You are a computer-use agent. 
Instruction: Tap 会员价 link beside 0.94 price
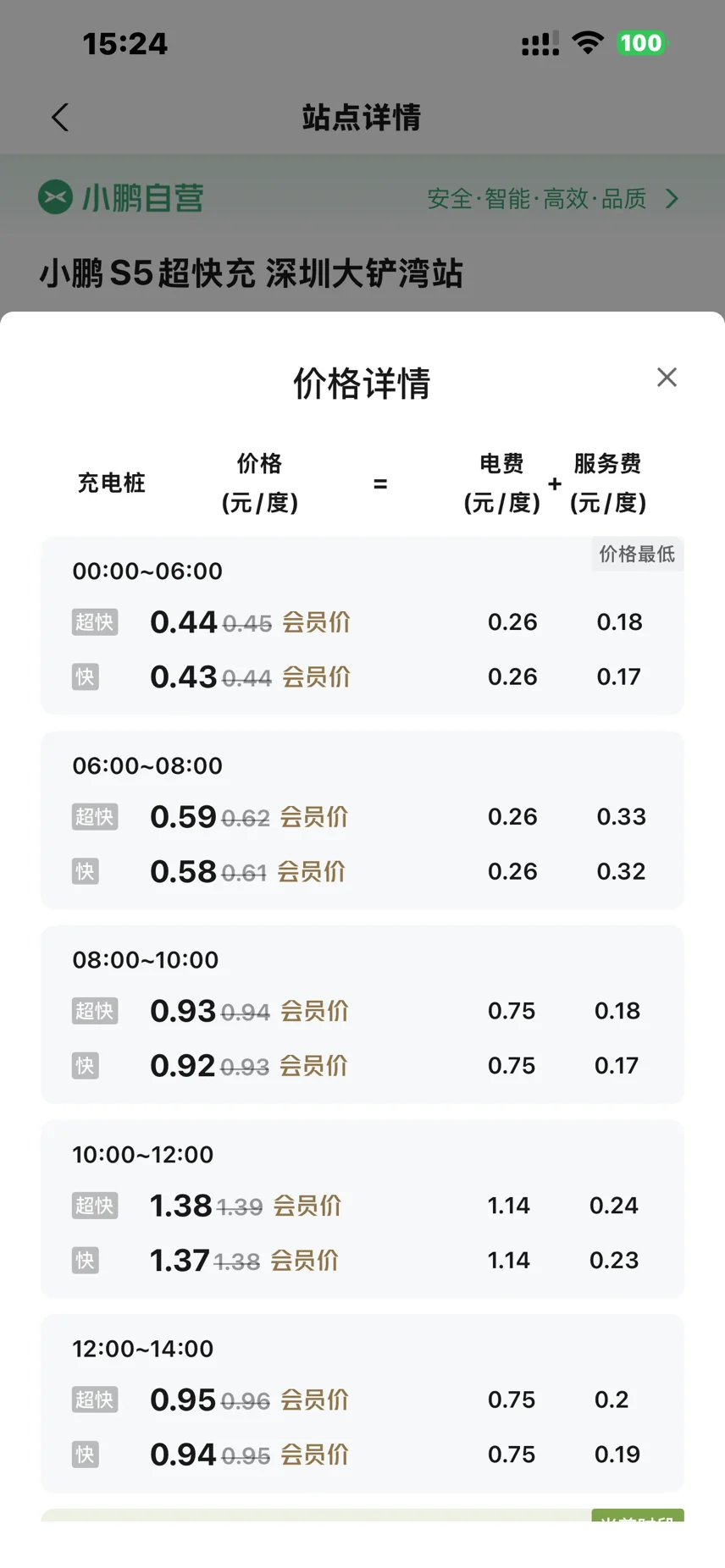[x=314, y=1455]
